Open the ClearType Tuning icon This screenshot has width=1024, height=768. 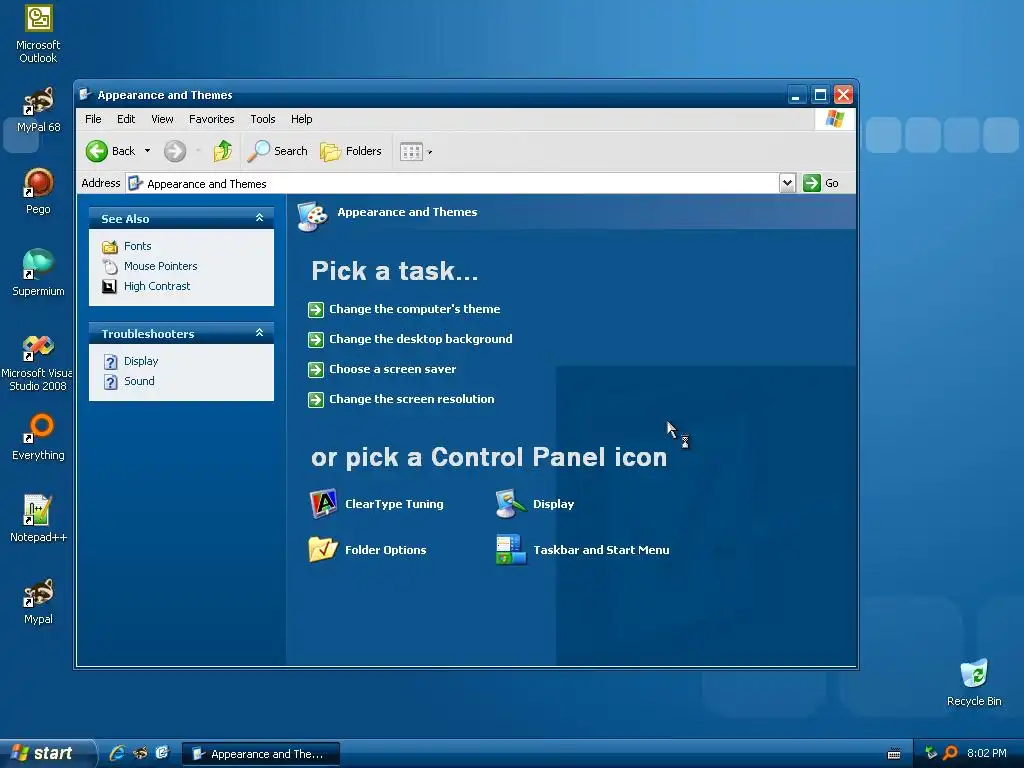pos(323,504)
